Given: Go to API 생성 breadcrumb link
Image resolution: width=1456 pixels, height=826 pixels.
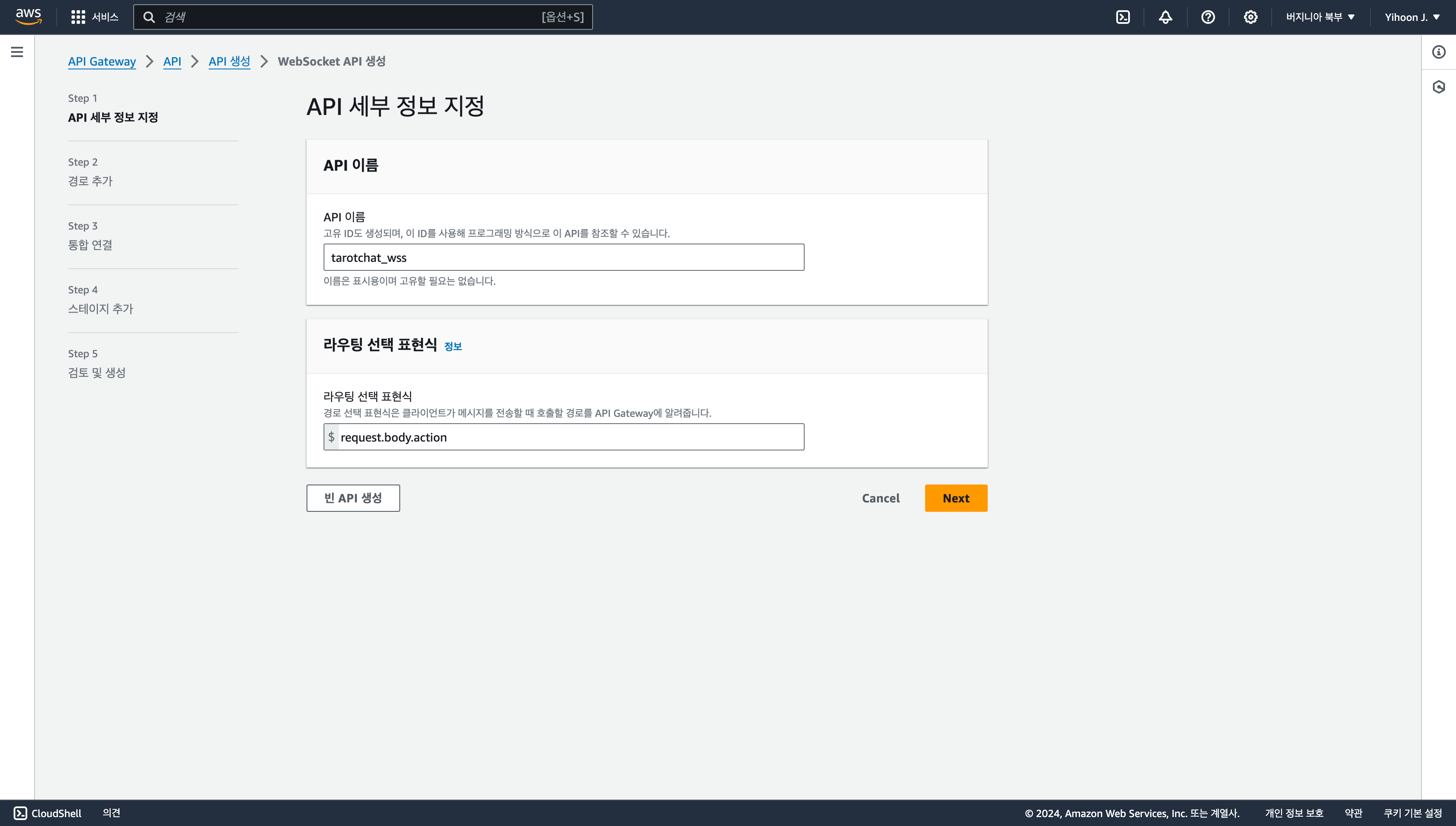Looking at the screenshot, I should point(229,61).
